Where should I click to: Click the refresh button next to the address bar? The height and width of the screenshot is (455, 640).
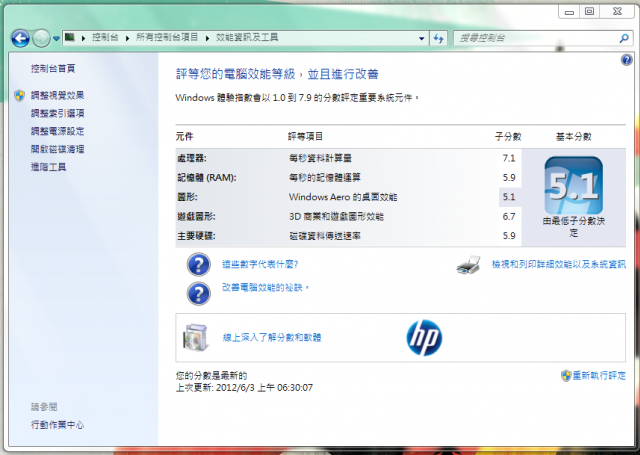click(439, 38)
